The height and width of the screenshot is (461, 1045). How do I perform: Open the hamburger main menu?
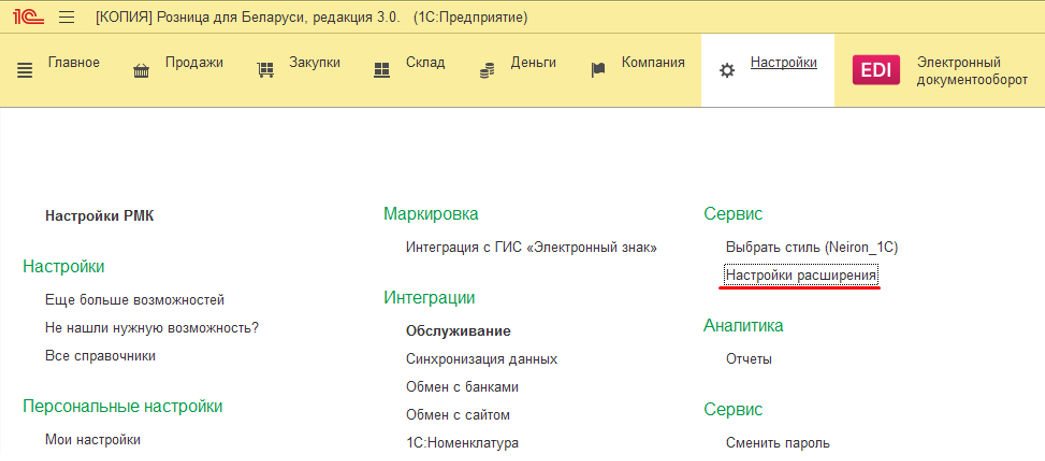point(67,17)
